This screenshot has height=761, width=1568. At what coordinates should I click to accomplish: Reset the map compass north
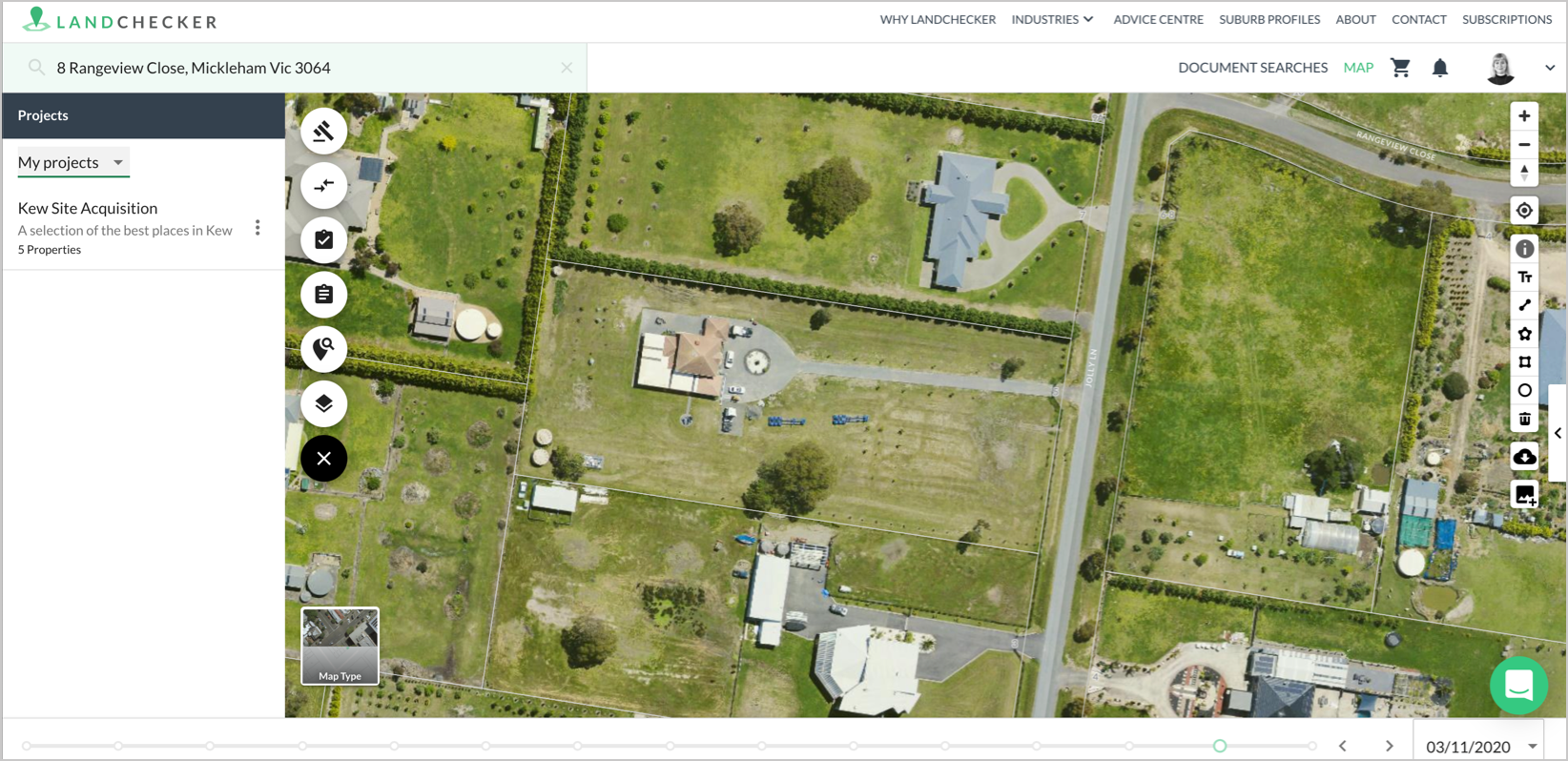[1524, 173]
